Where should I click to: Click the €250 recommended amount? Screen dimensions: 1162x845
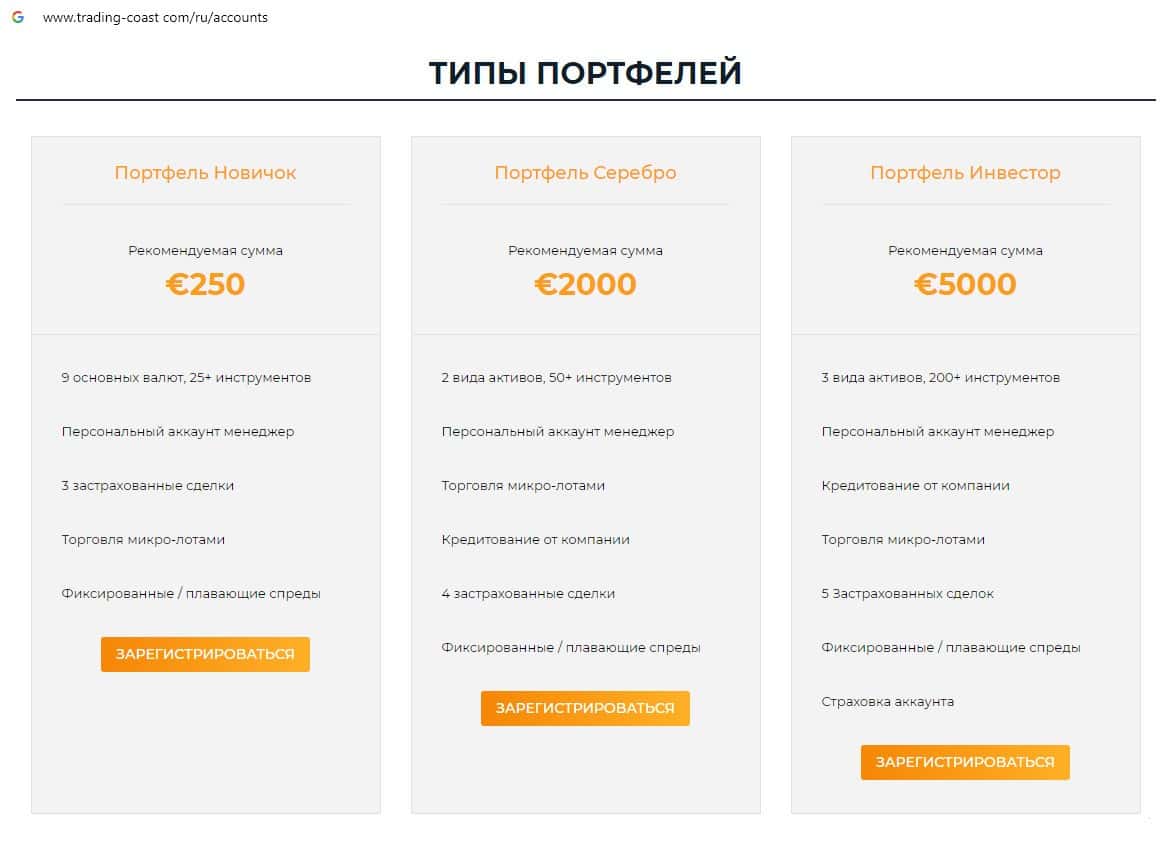[205, 284]
